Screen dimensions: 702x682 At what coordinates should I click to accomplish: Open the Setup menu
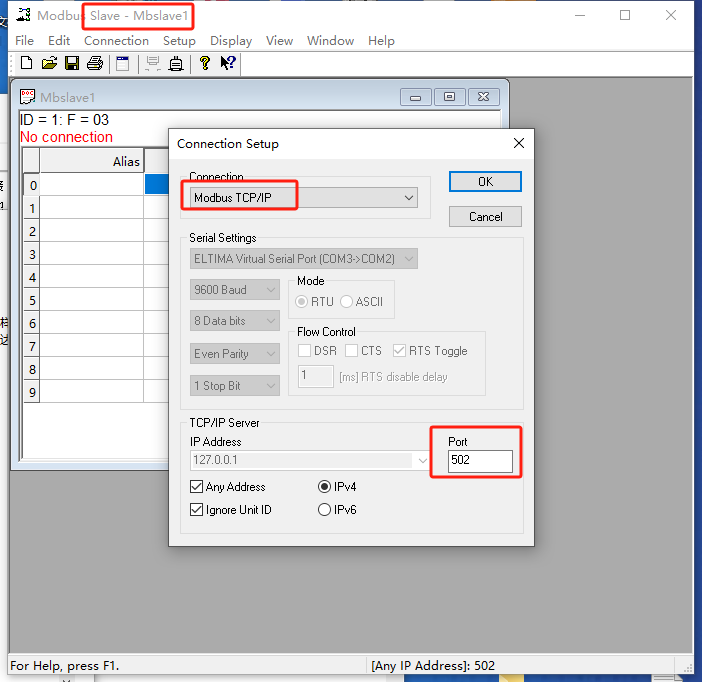point(179,41)
